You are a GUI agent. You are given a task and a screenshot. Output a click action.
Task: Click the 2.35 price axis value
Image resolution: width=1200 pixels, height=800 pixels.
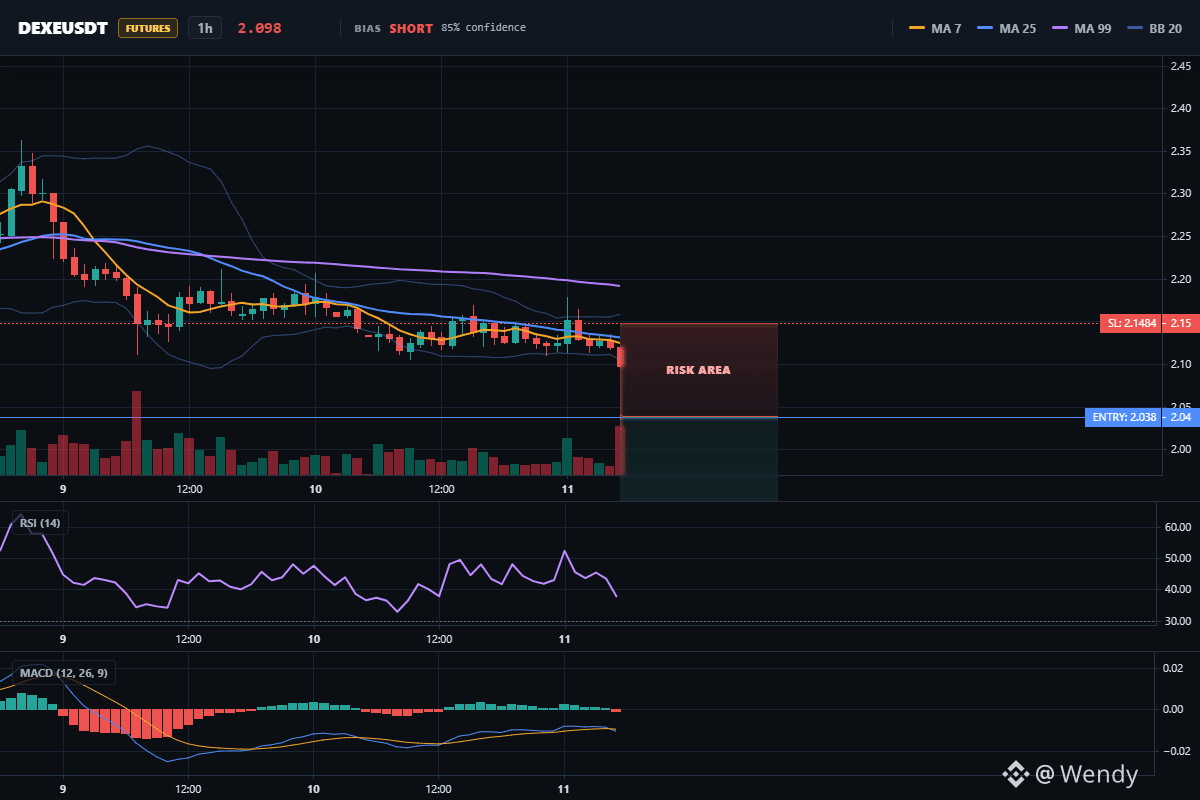click(1181, 151)
